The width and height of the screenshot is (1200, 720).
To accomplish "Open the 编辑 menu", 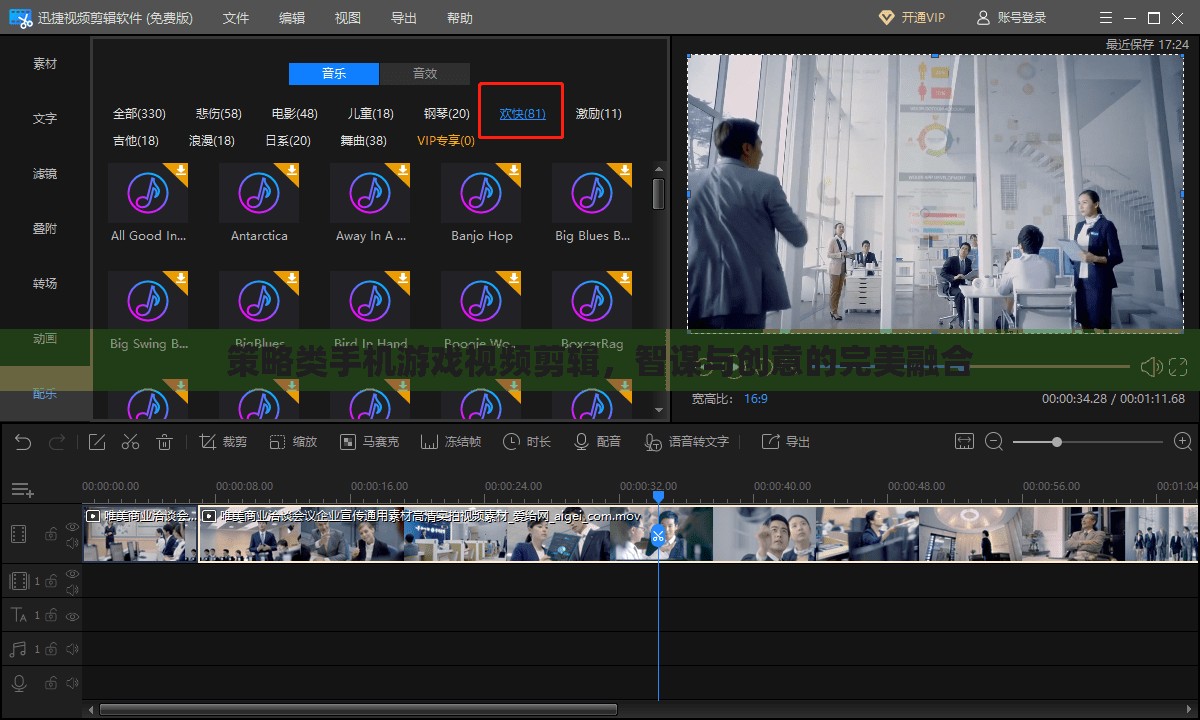I will coord(292,18).
